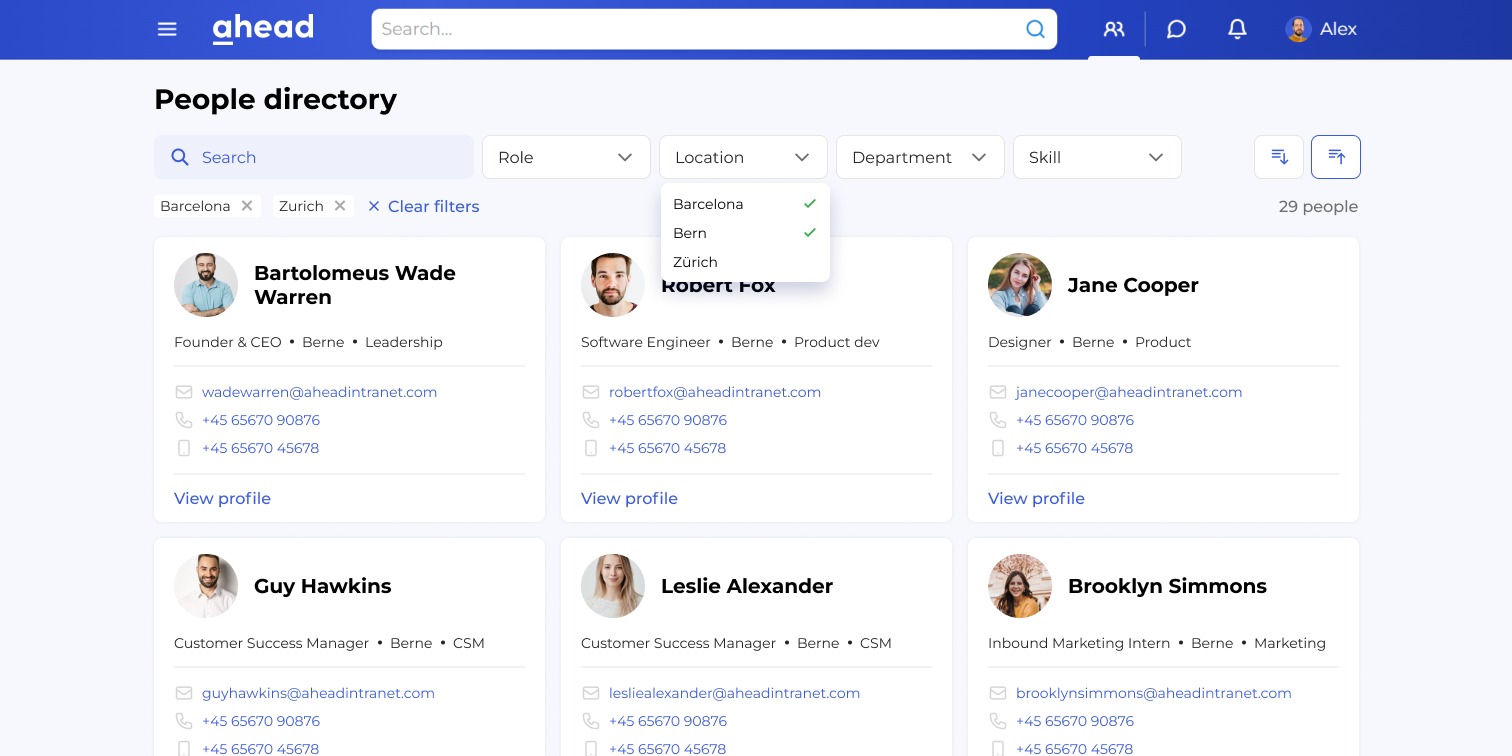Screen dimensions: 1512x756
Task: Email guyhawkins@aheadintranet.com
Action: tap(318, 693)
